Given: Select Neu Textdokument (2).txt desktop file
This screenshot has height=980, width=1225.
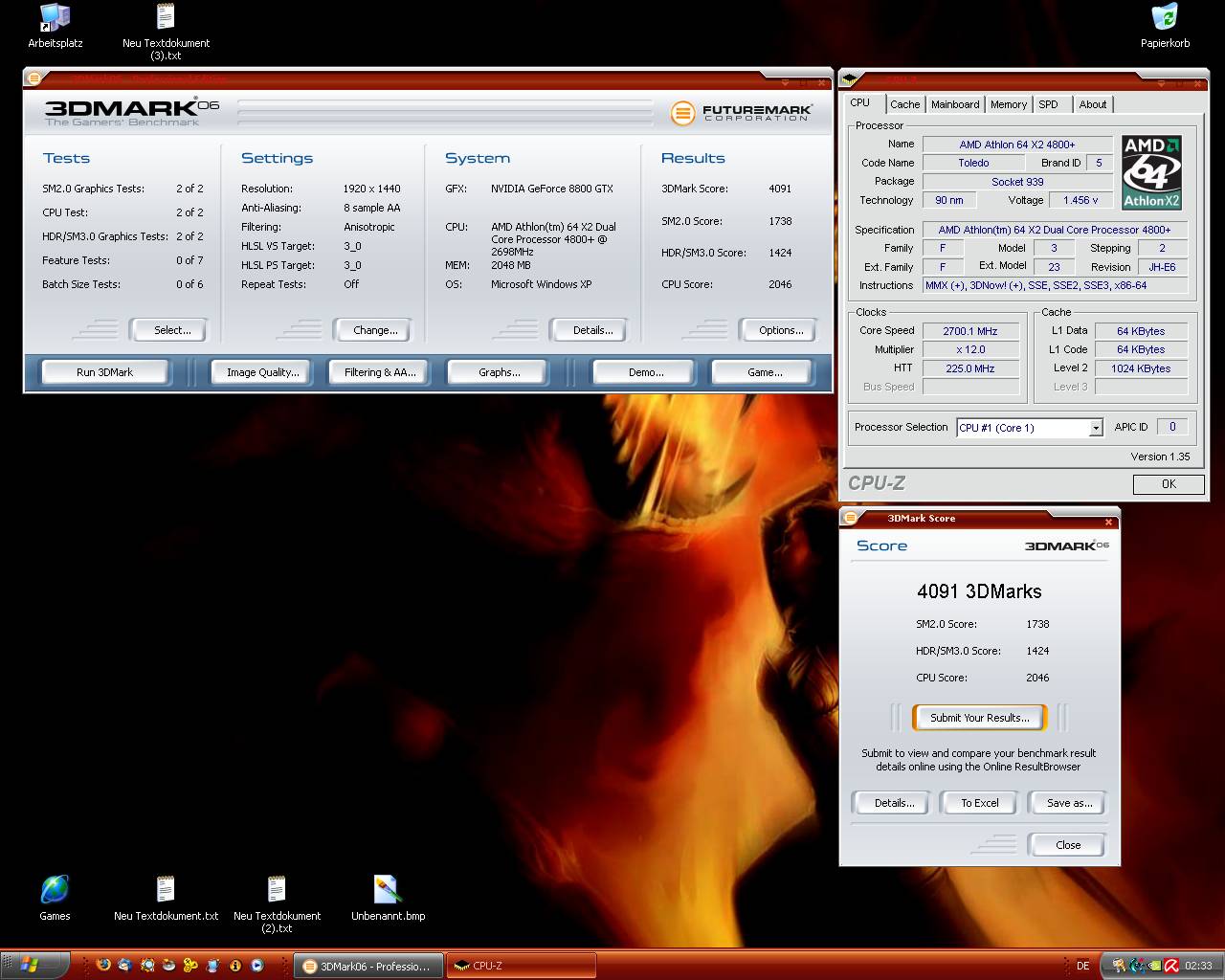Looking at the screenshot, I should pyautogui.click(x=277, y=904).
